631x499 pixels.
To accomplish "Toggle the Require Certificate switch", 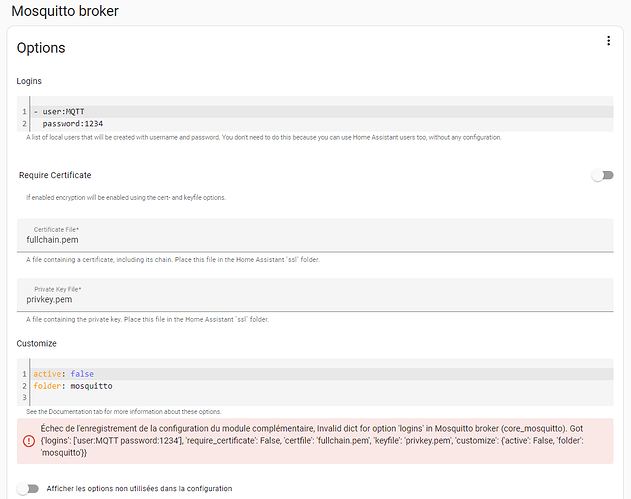I will coord(602,175).
